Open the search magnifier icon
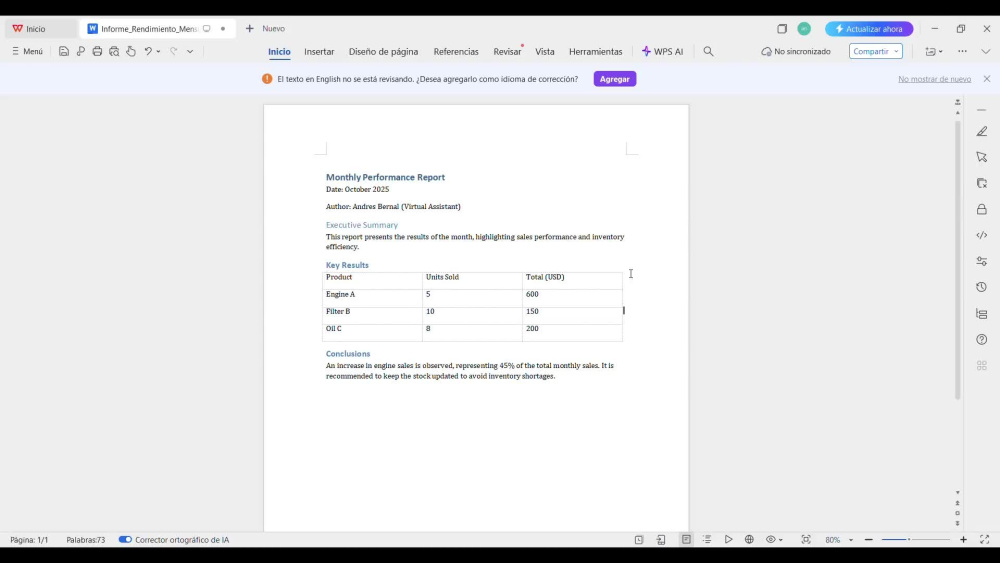 click(708, 52)
